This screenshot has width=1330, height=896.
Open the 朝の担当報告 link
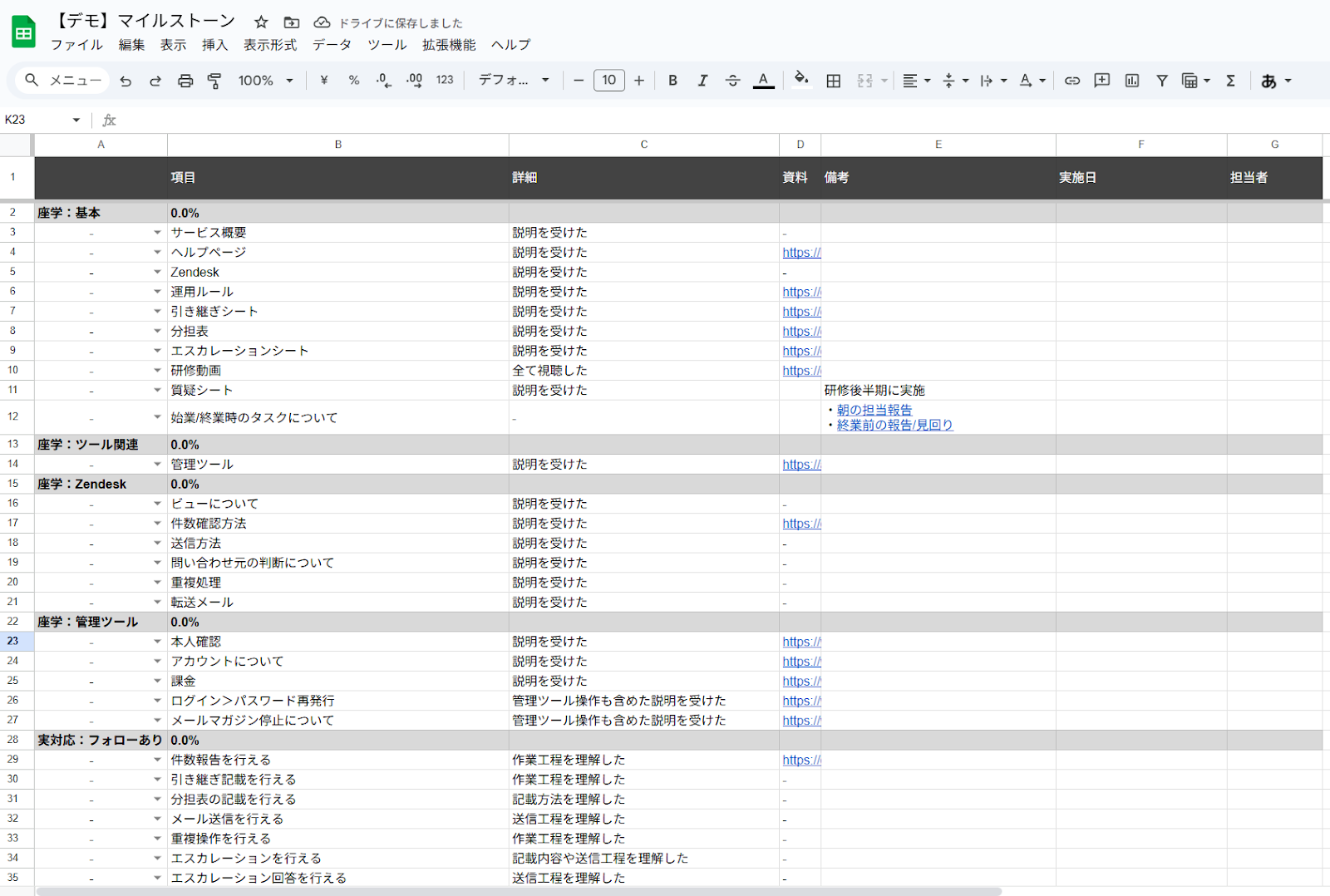(874, 410)
